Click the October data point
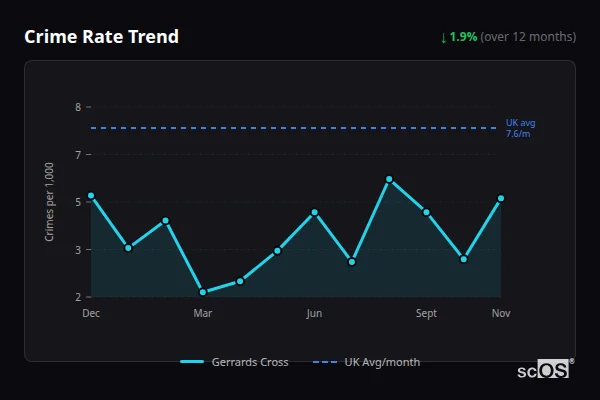 point(464,259)
